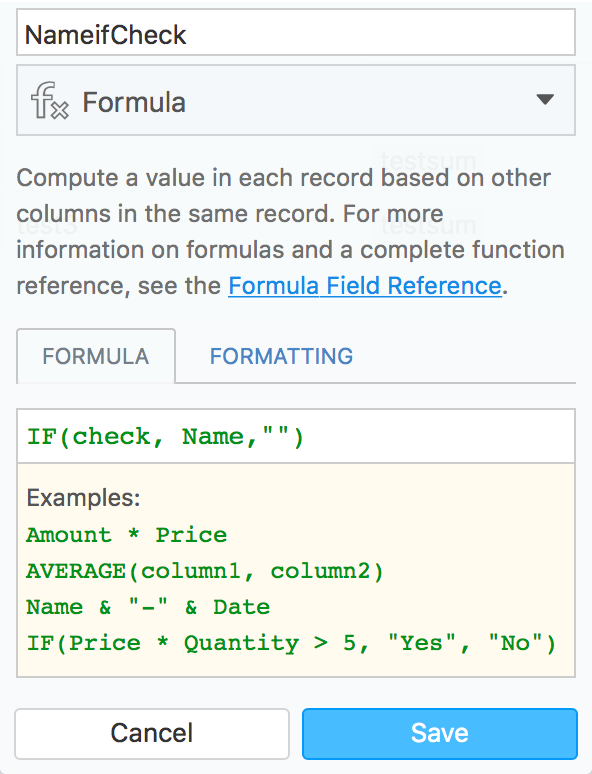Click the empty quotes in the IF formula
This screenshot has width=592, height=774.
click(276, 433)
